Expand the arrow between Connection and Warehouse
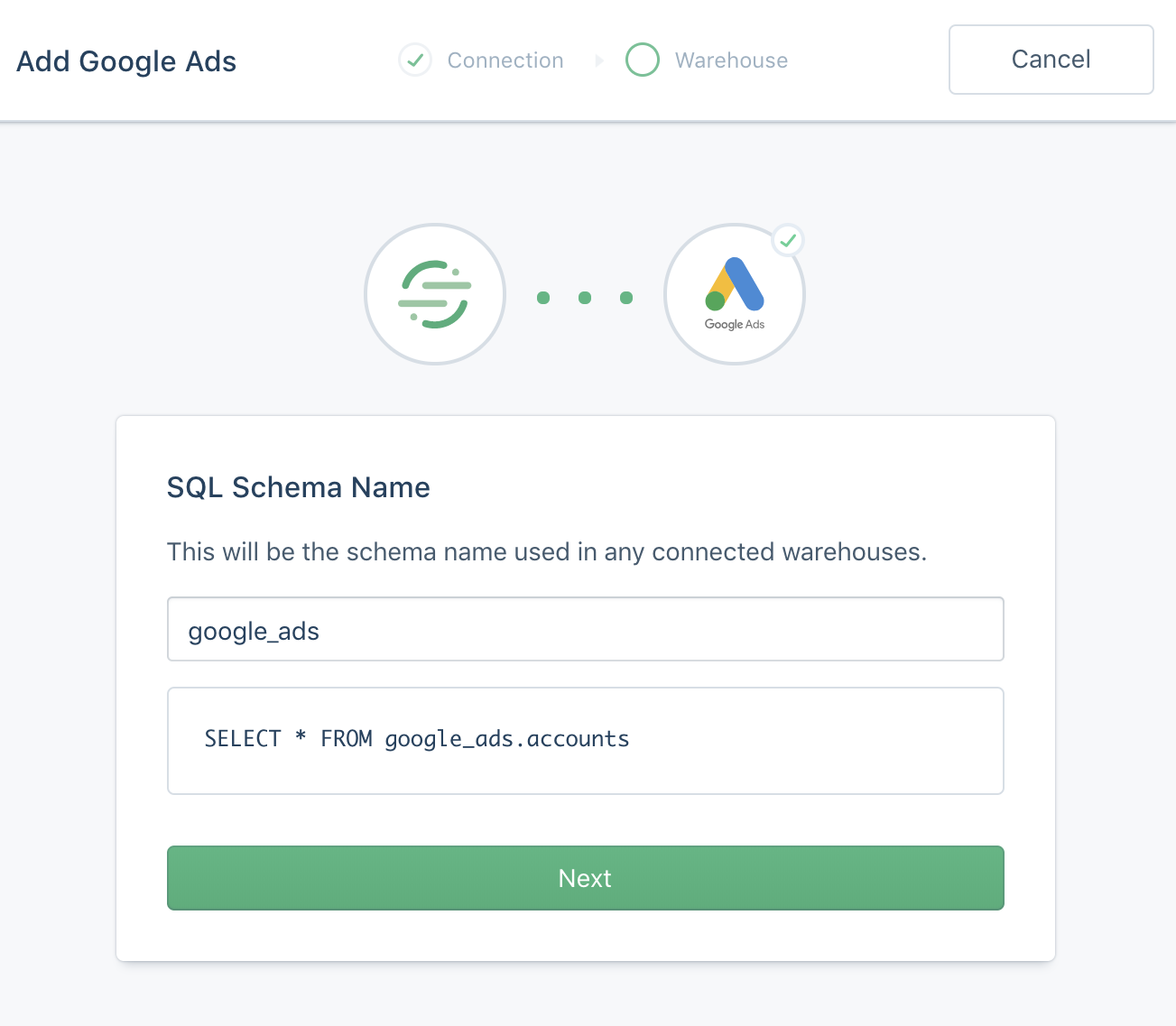The height and width of the screenshot is (1026, 1176). point(598,60)
